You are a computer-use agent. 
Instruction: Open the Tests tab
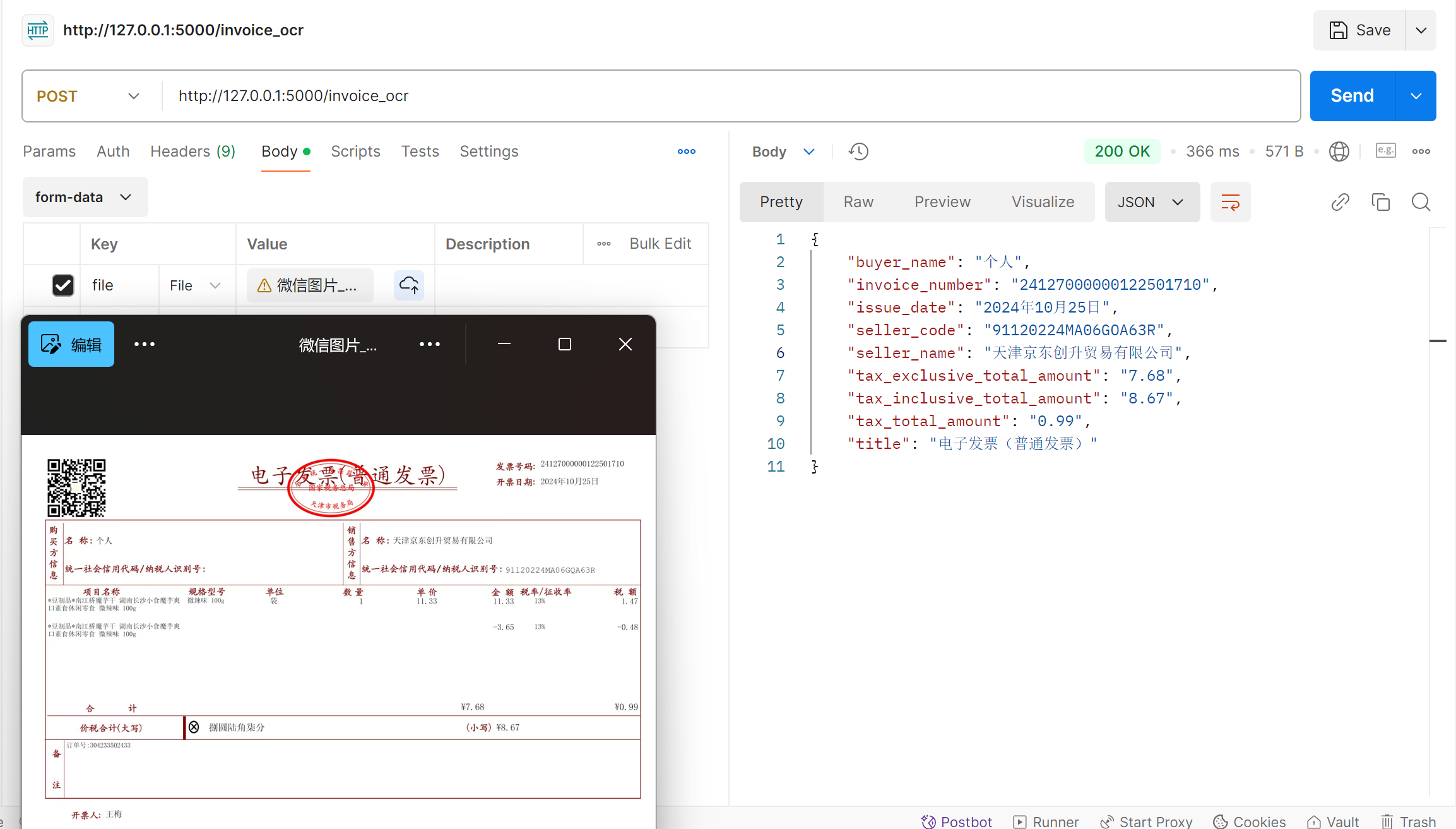(x=420, y=152)
